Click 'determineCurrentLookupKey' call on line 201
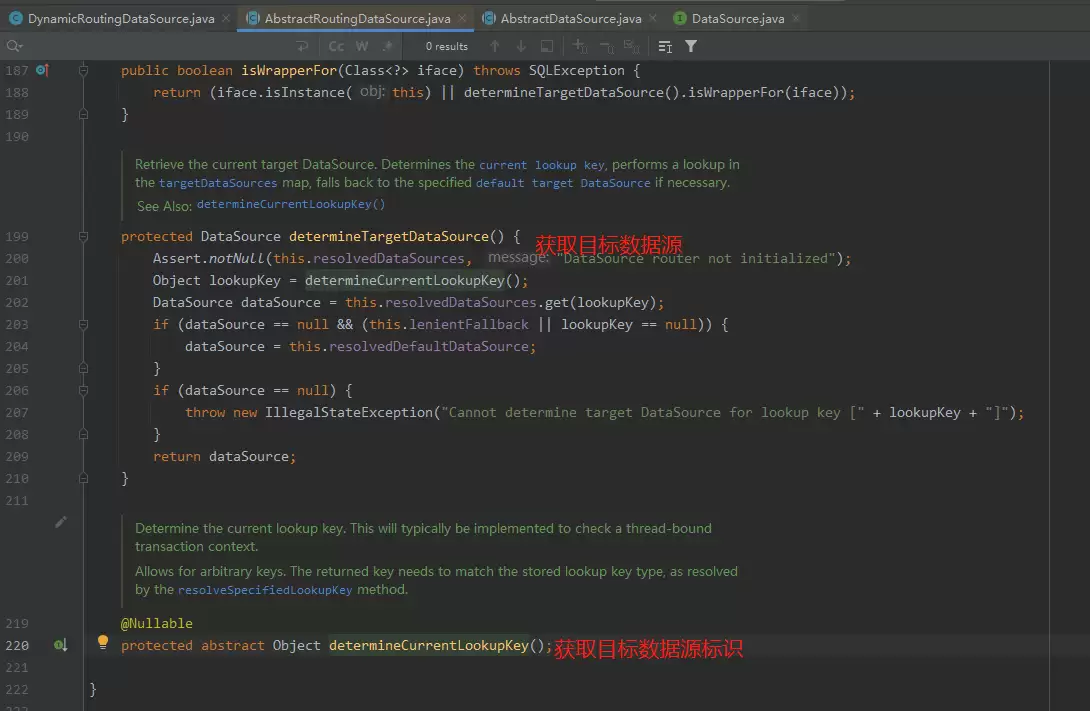The height and width of the screenshot is (711, 1090). point(405,281)
